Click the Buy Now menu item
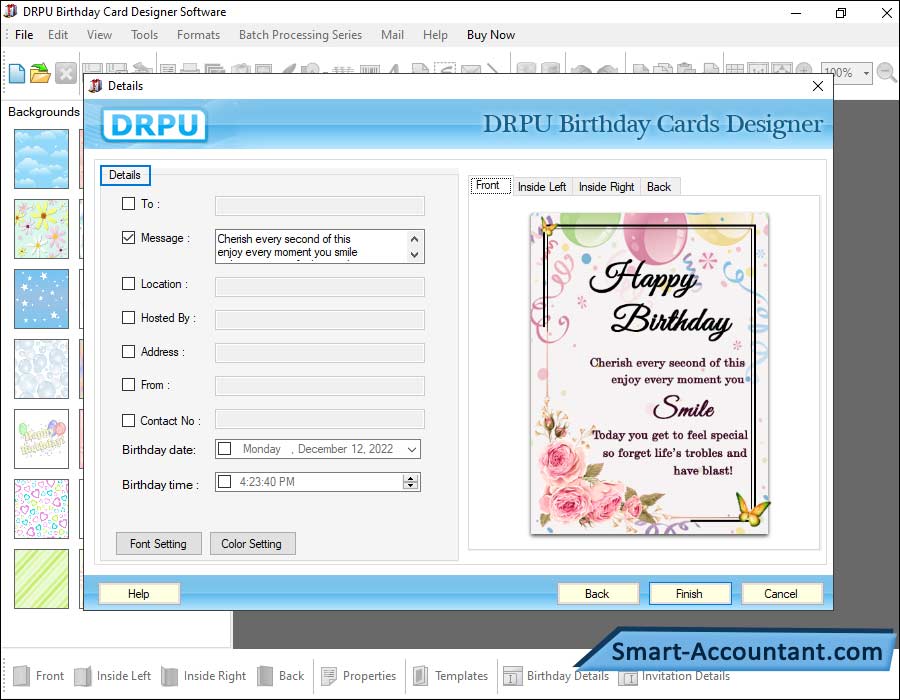This screenshot has height=700, width=900. pos(491,35)
